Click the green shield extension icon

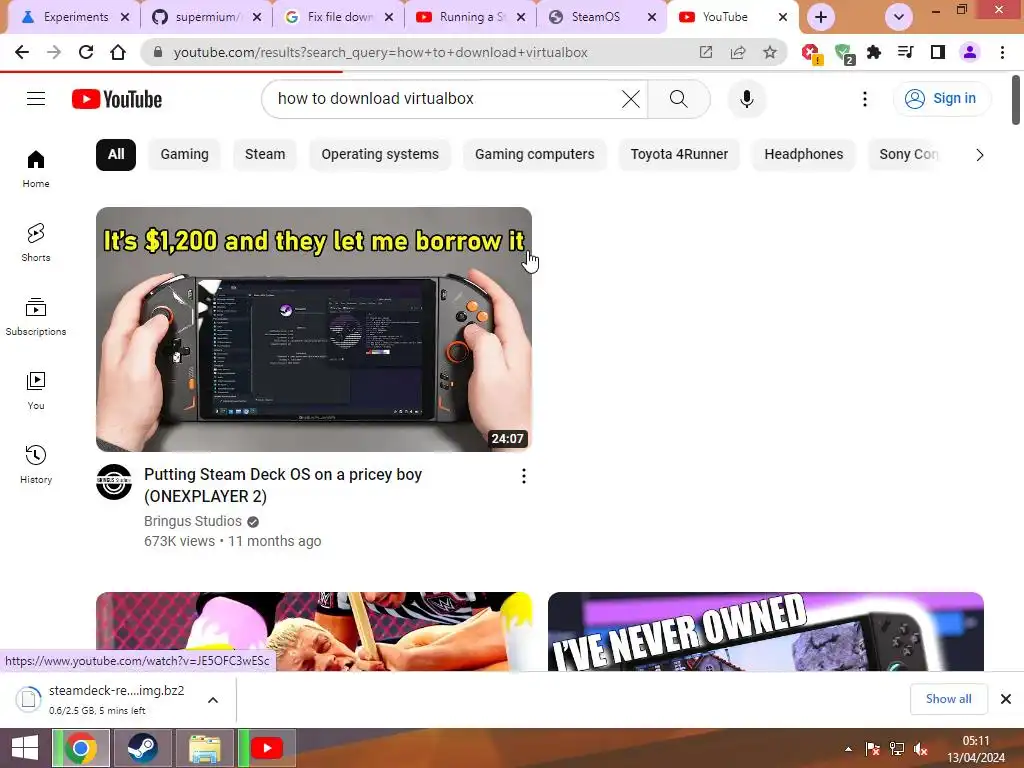point(844,54)
